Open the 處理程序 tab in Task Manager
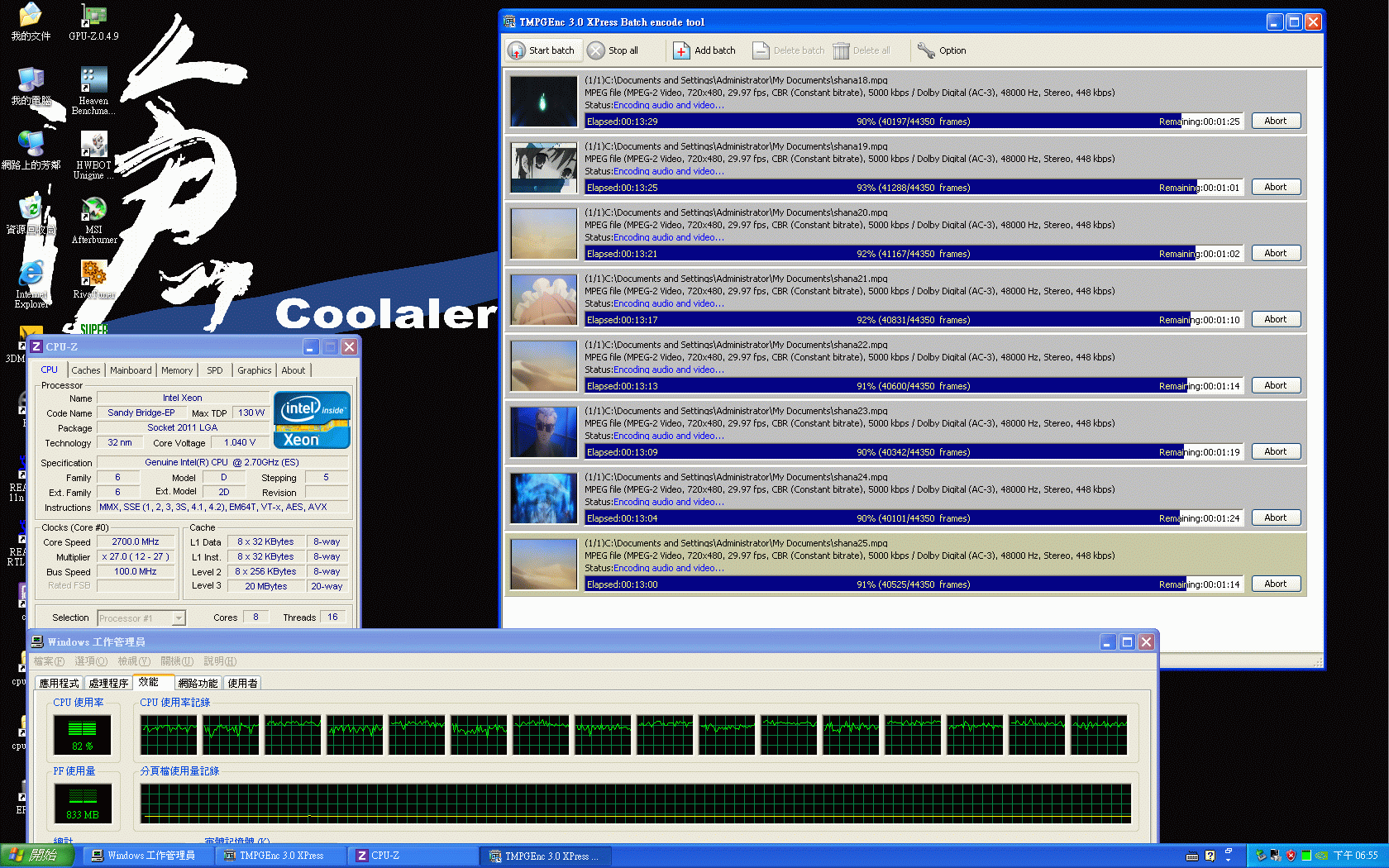Viewport: 1389px width, 868px height. point(108,683)
